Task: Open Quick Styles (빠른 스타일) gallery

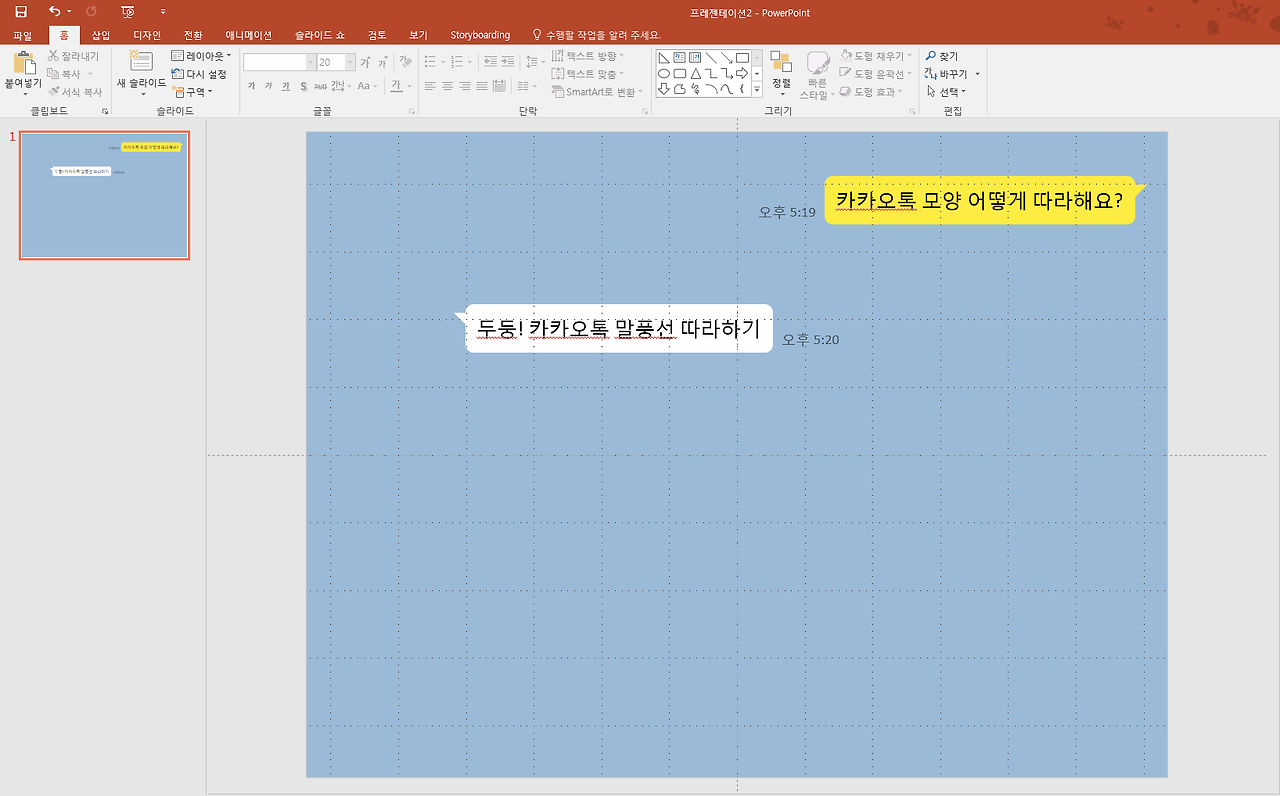Action: point(818,75)
